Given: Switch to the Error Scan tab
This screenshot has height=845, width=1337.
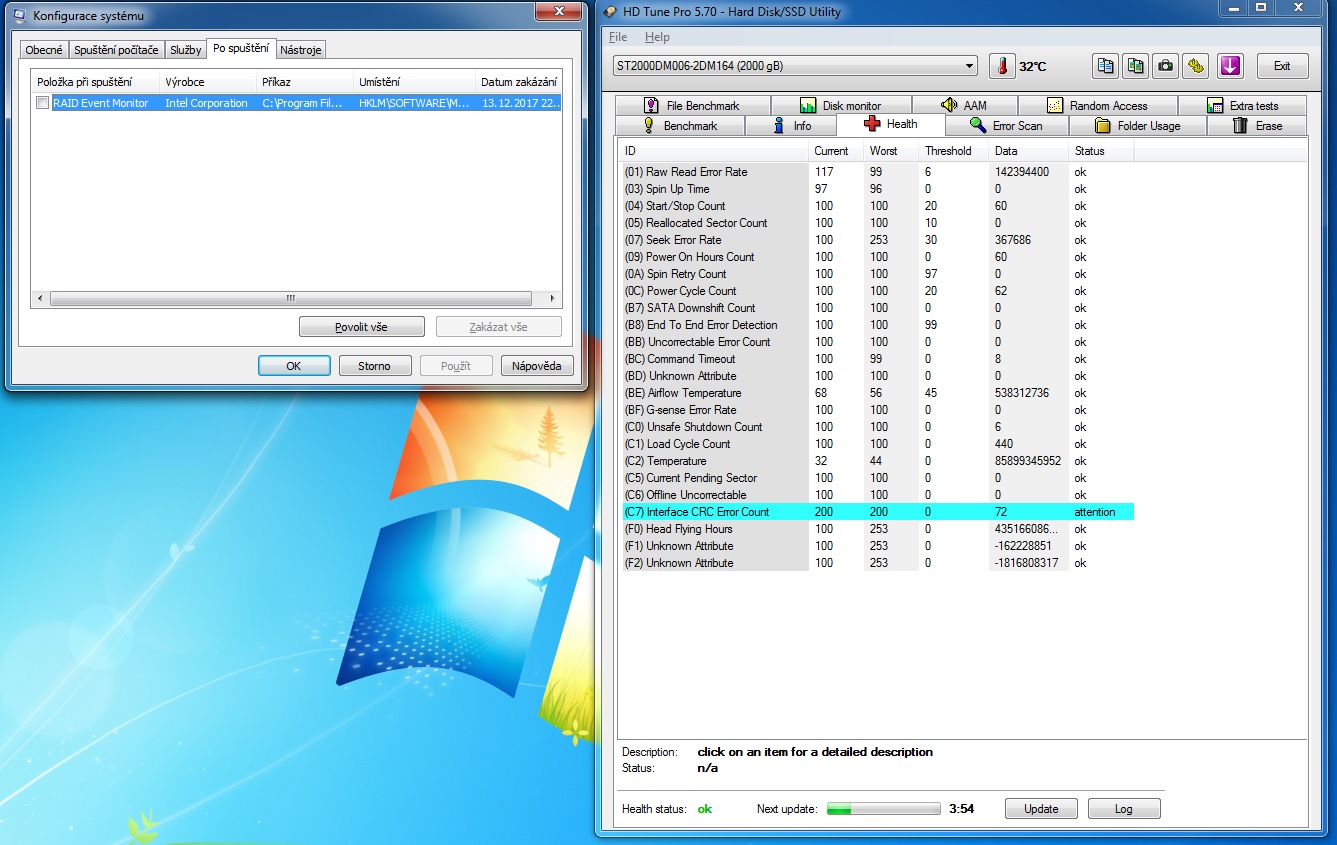Looking at the screenshot, I should point(1006,126).
